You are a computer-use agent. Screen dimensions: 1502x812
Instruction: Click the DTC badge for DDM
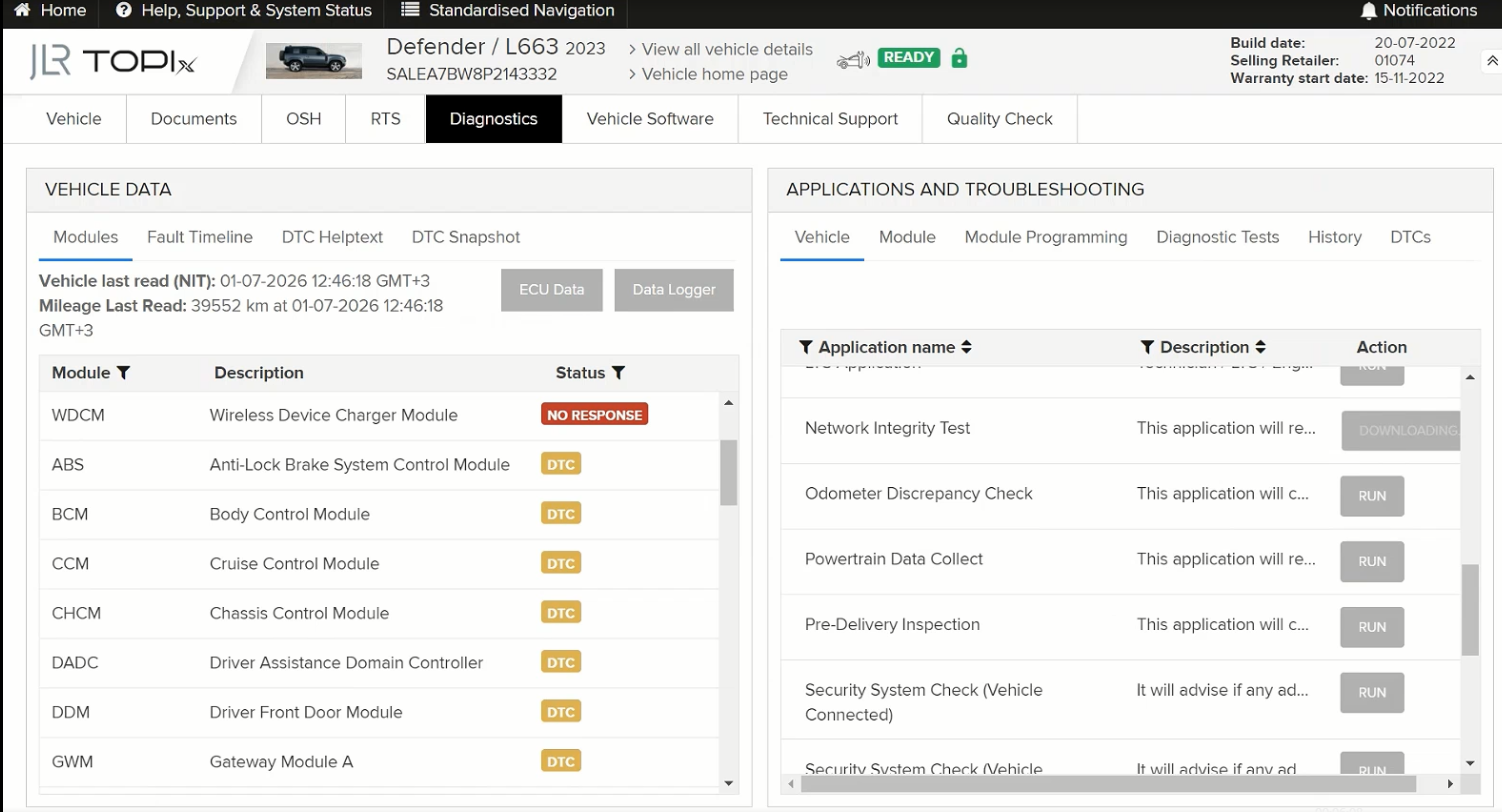point(561,712)
